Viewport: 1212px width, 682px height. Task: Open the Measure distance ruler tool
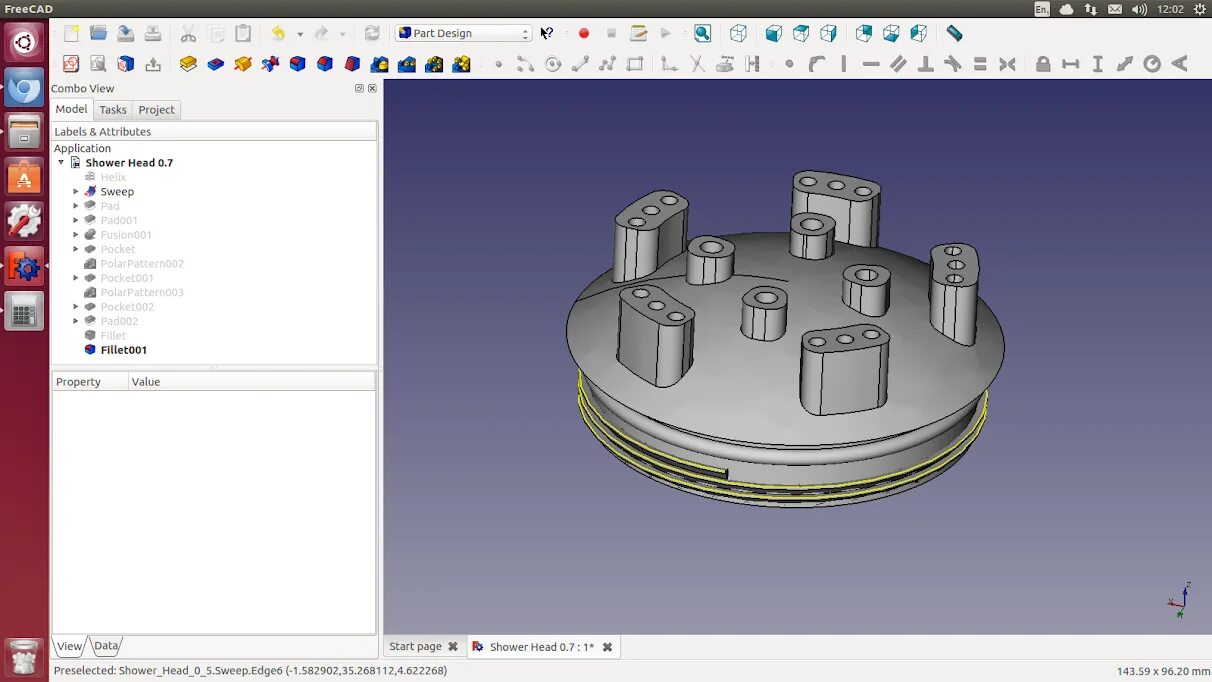[x=954, y=33]
